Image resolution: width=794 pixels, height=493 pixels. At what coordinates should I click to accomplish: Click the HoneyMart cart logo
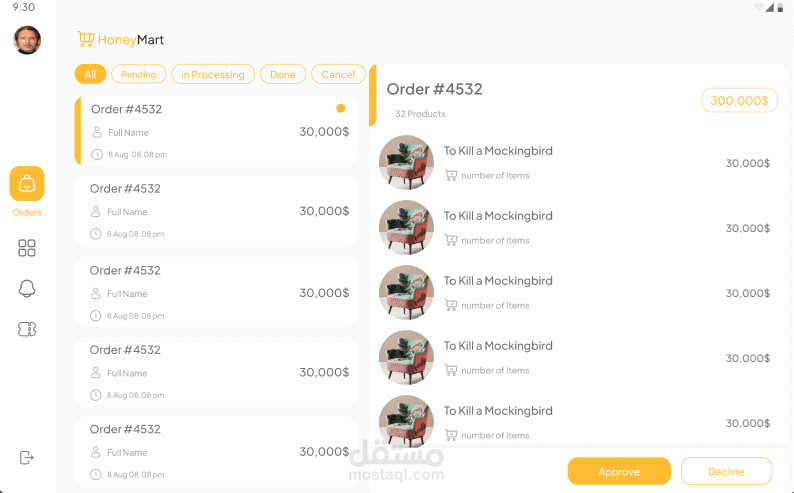pyautogui.click(x=86, y=39)
